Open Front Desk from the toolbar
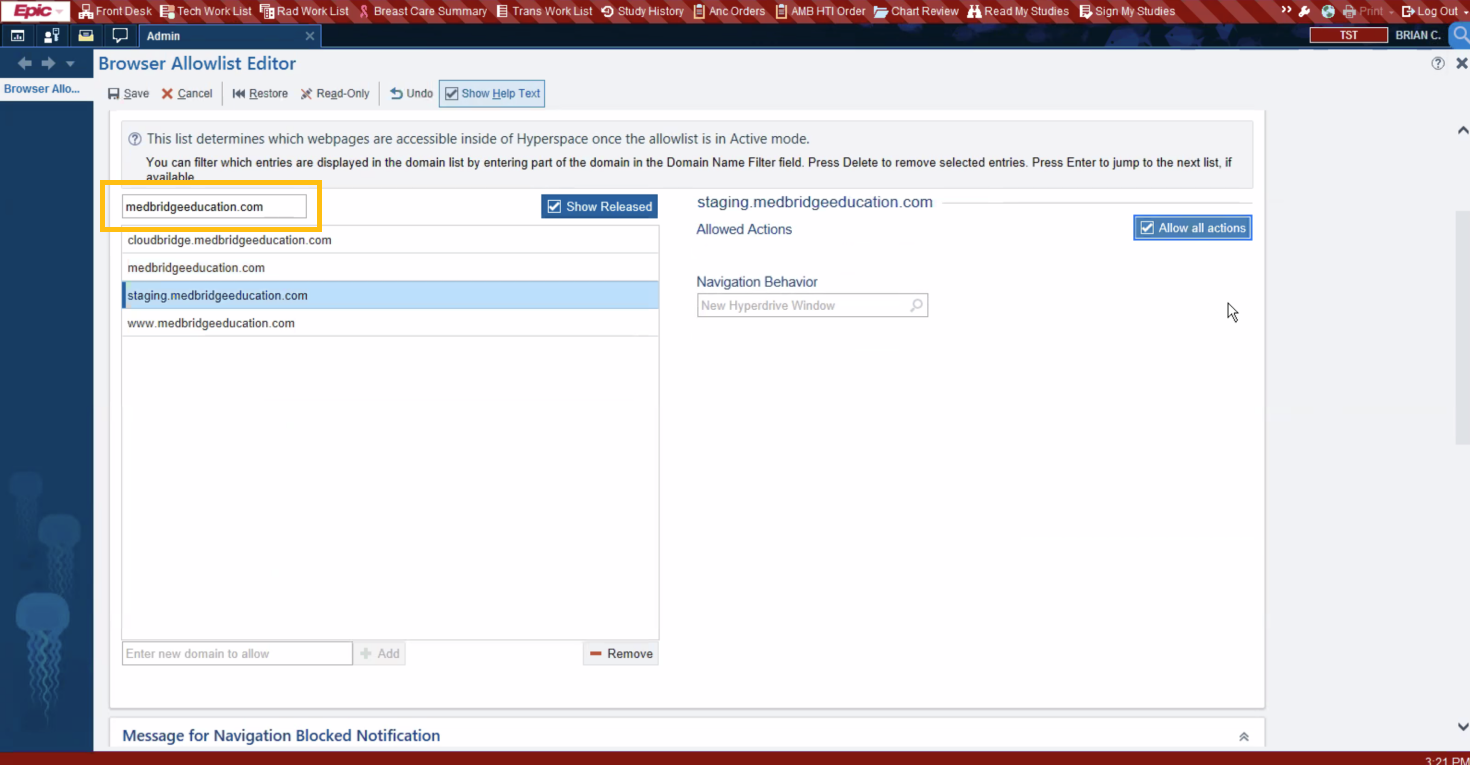 pos(115,11)
